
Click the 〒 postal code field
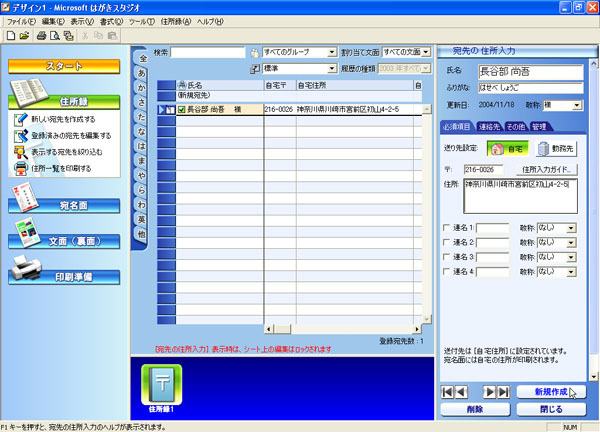click(483, 170)
